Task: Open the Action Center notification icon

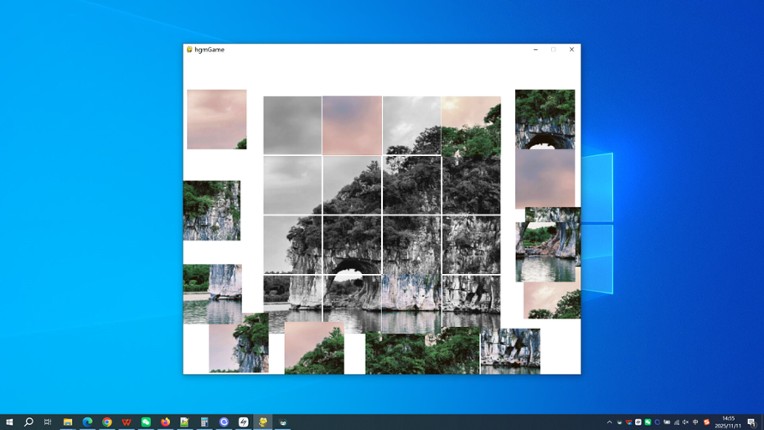Action: 751,422
